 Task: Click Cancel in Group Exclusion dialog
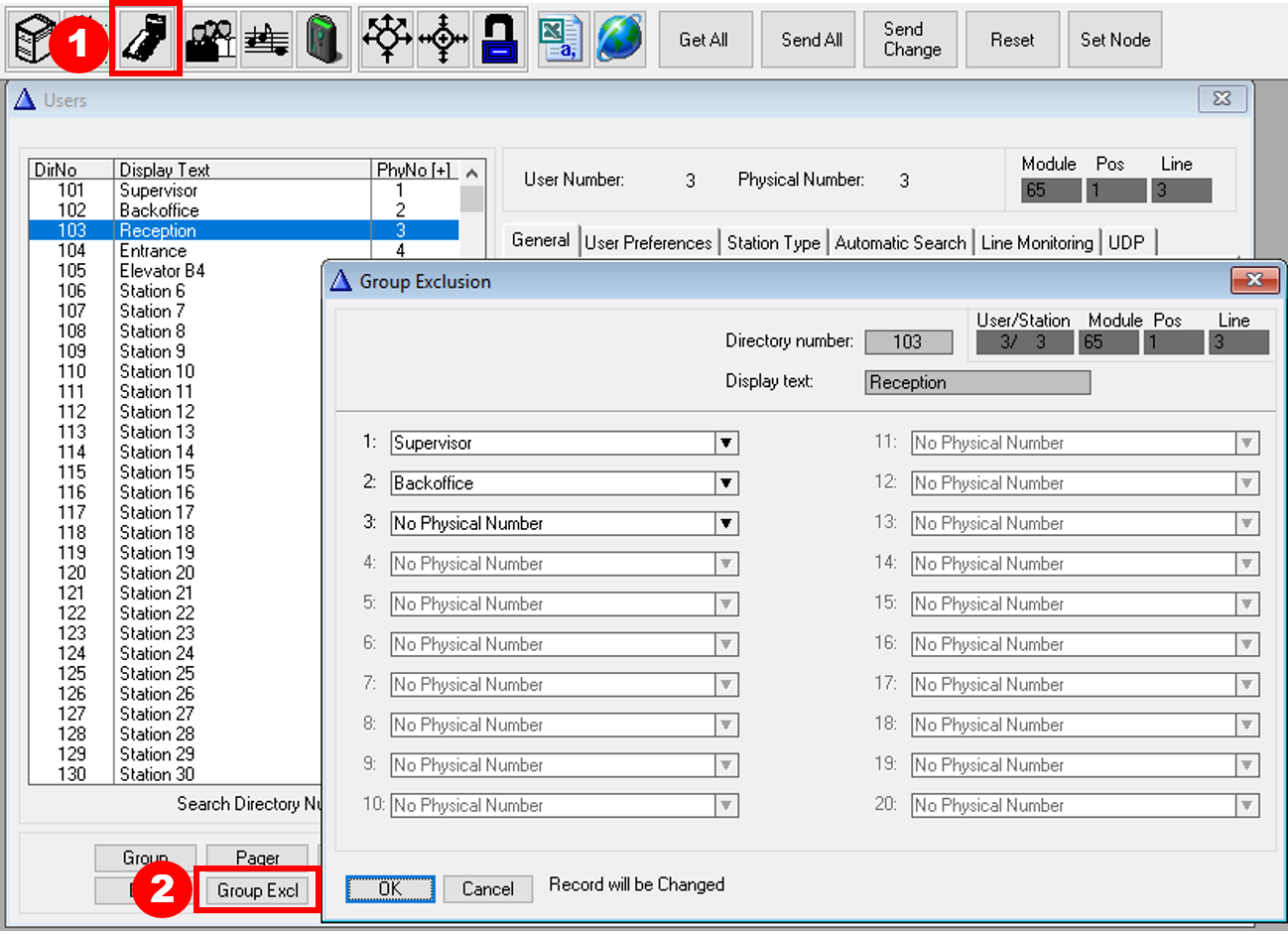(x=487, y=889)
